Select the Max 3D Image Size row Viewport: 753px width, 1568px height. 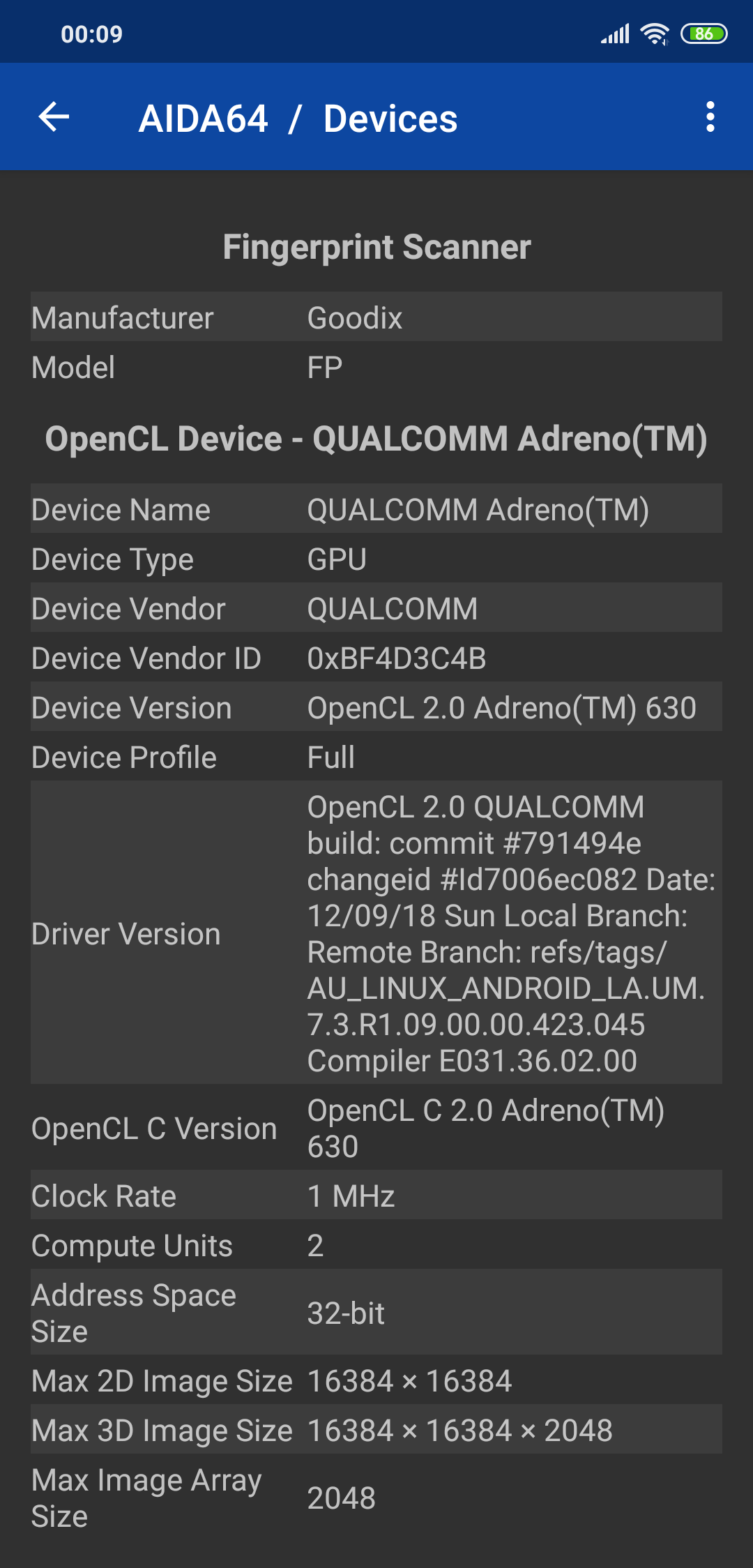(x=376, y=1429)
